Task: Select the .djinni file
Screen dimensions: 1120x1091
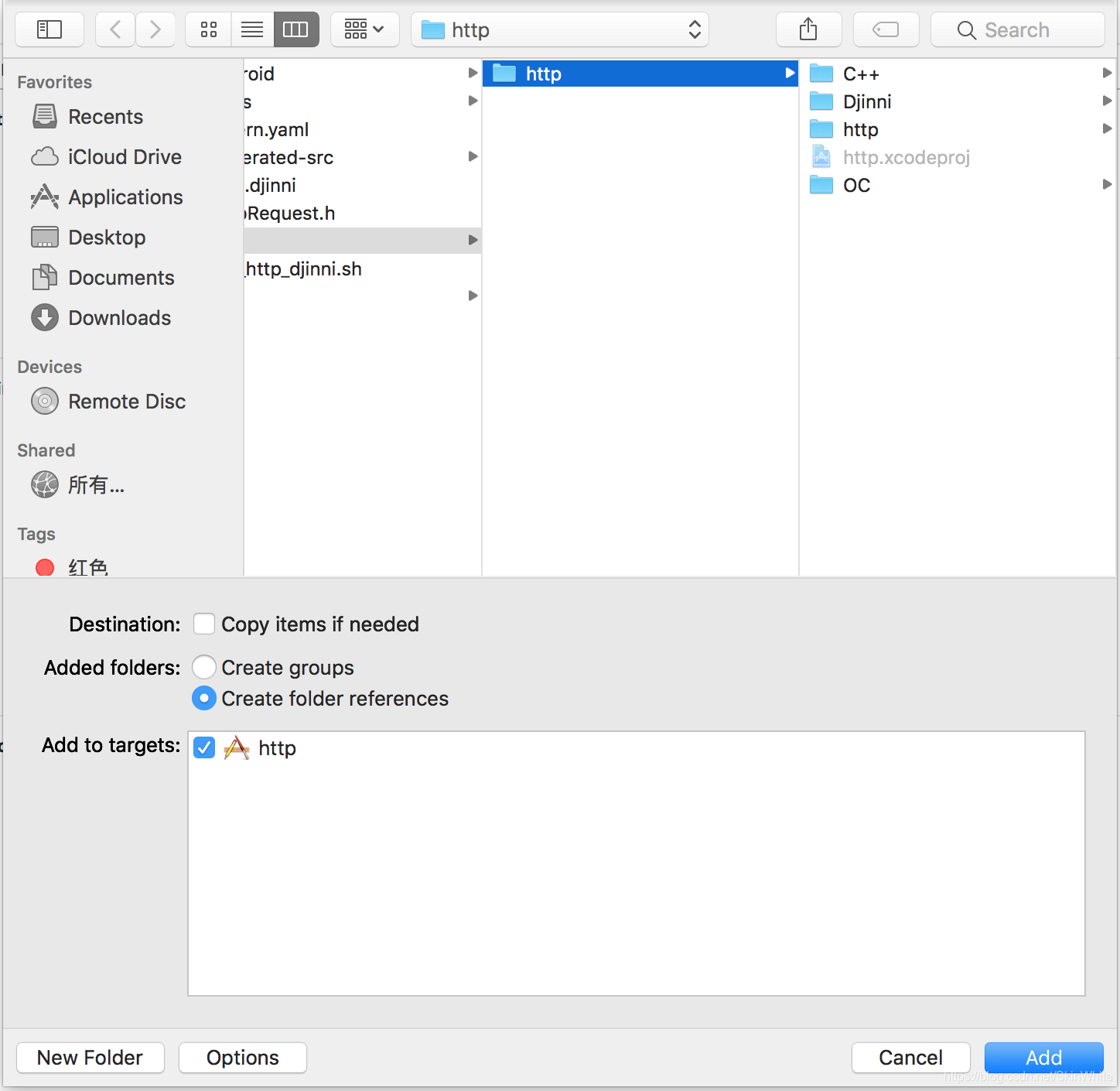Action: 363,185
